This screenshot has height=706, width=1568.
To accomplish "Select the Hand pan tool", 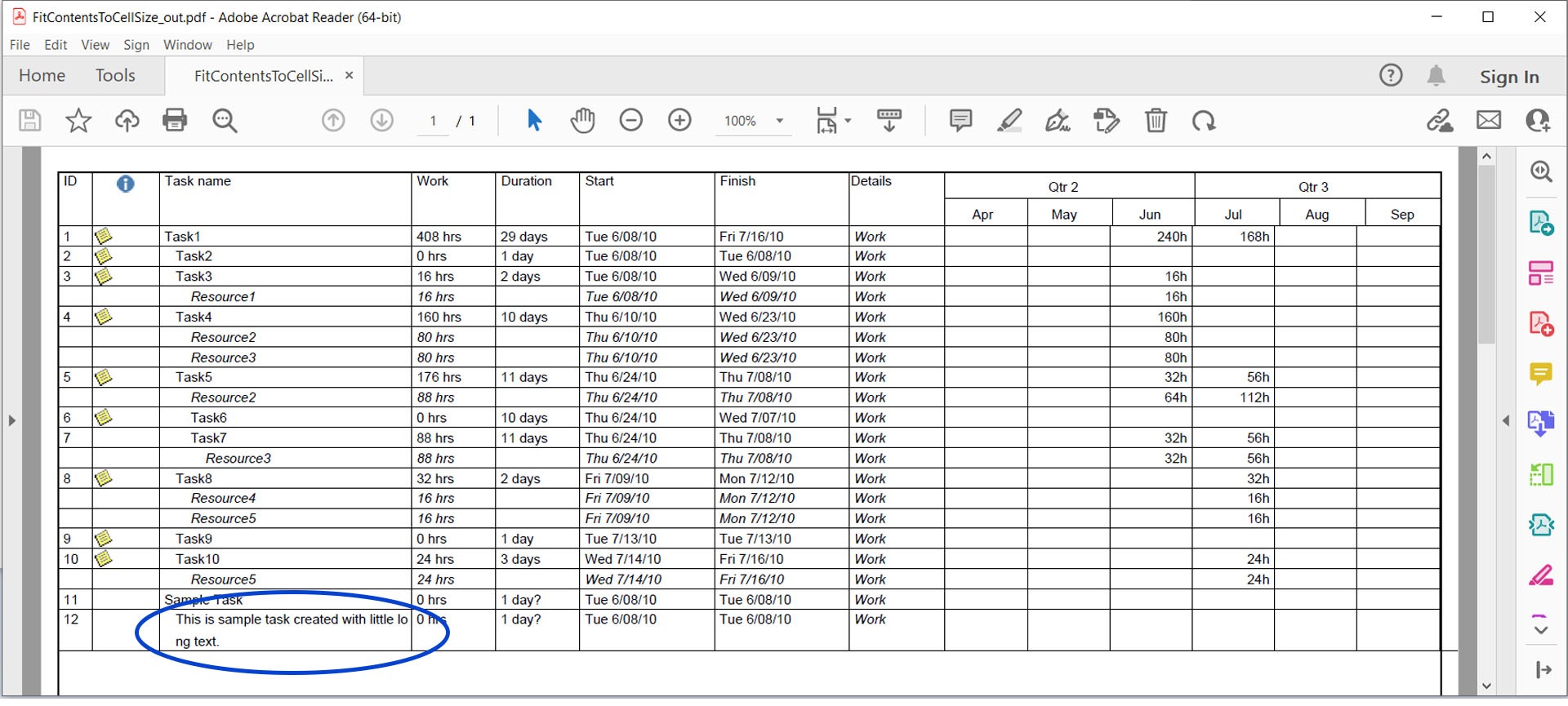I will coord(582,121).
